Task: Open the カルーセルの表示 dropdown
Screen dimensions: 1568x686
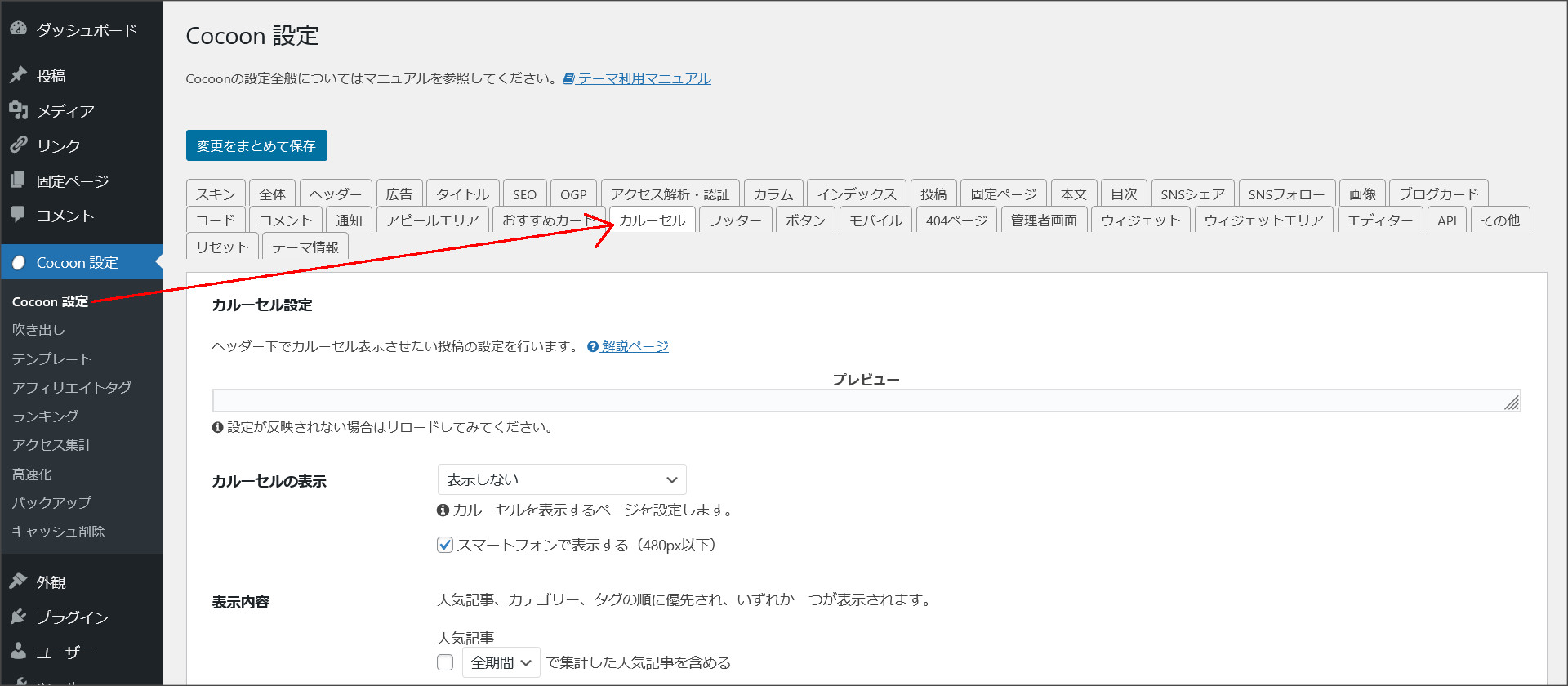Action: click(562, 479)
